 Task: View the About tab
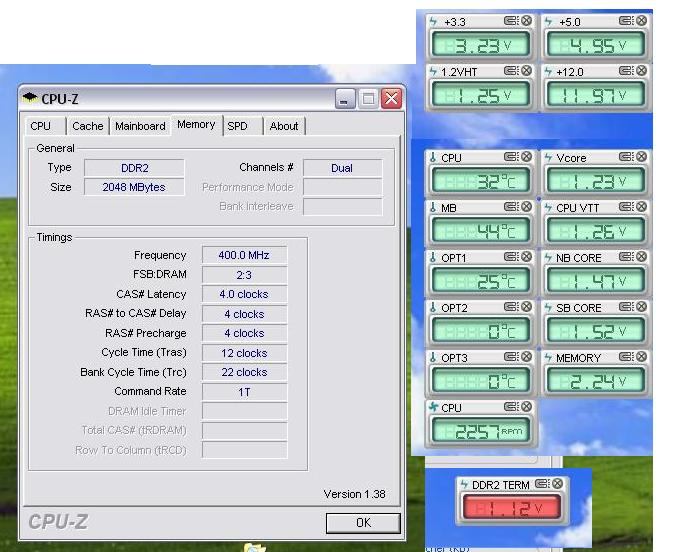[284, 126]
